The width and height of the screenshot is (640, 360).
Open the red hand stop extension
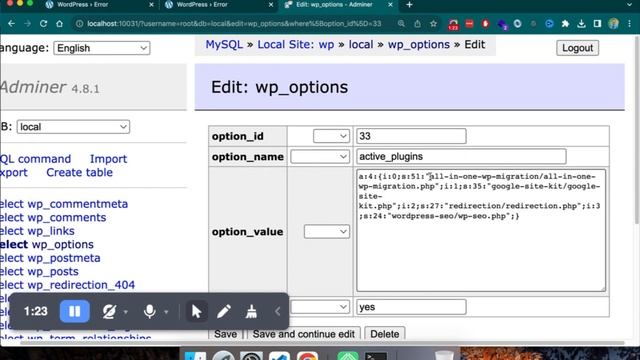point(485,24)
